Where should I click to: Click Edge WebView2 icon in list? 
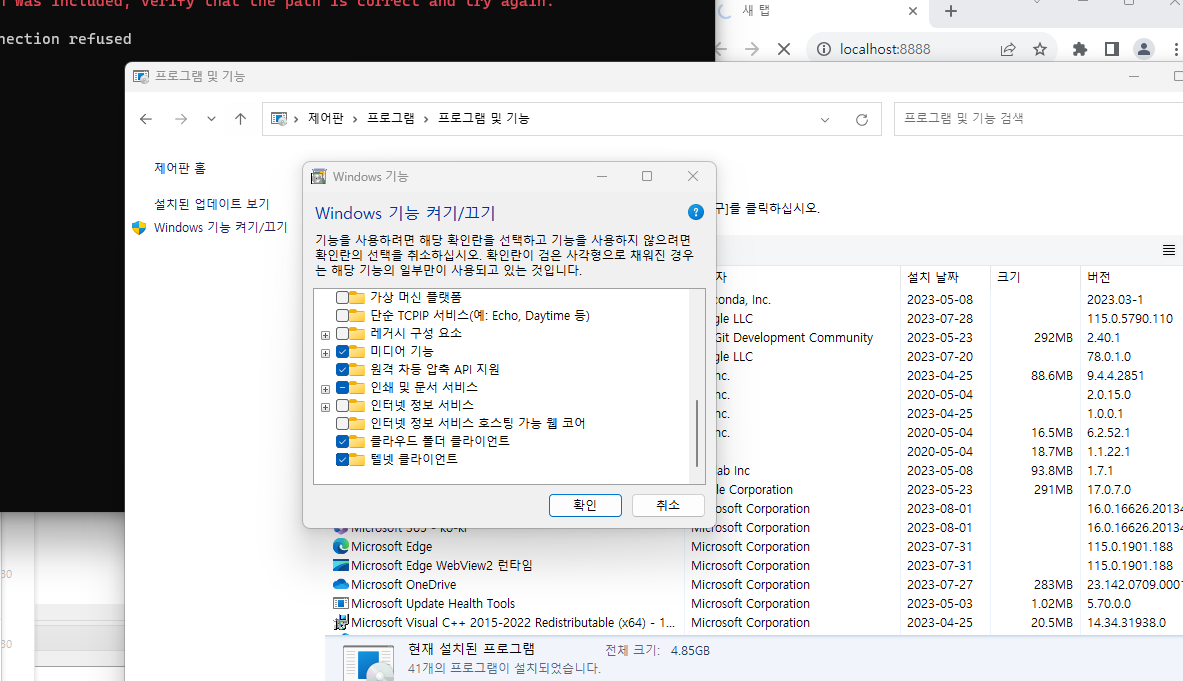pos(340,566)
